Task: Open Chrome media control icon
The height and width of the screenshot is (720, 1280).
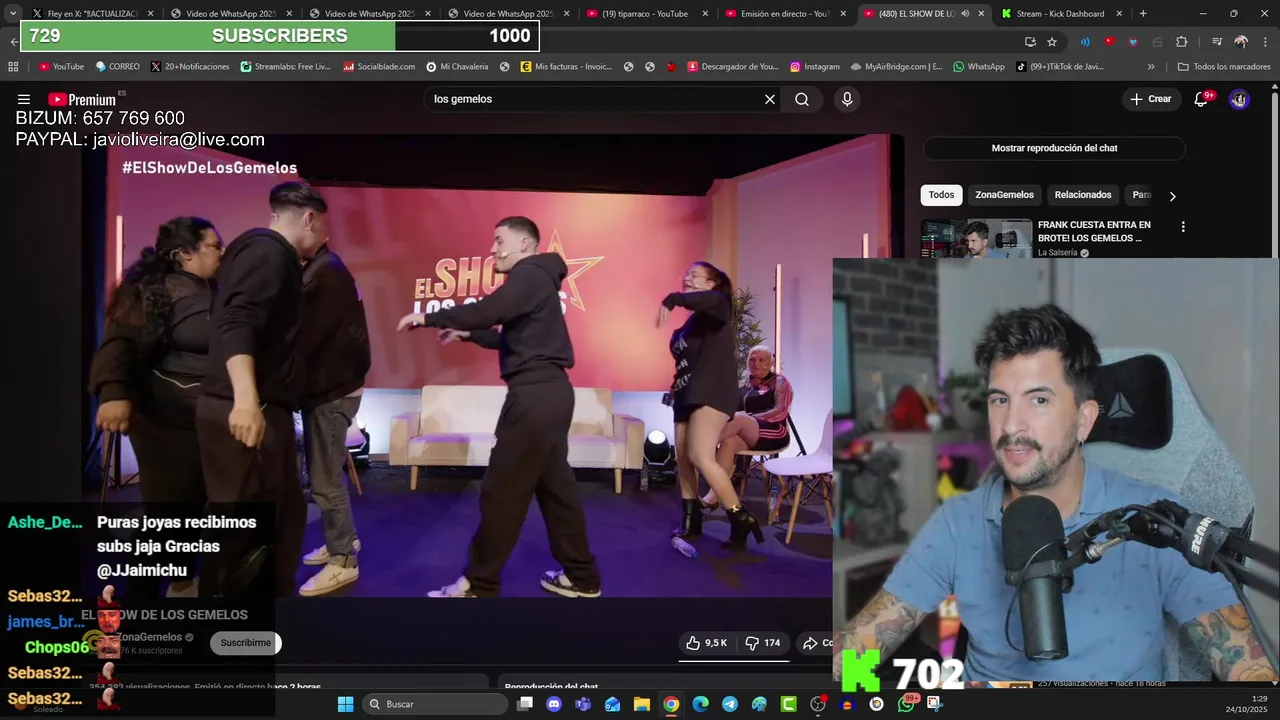Action: coord(1217,41)
